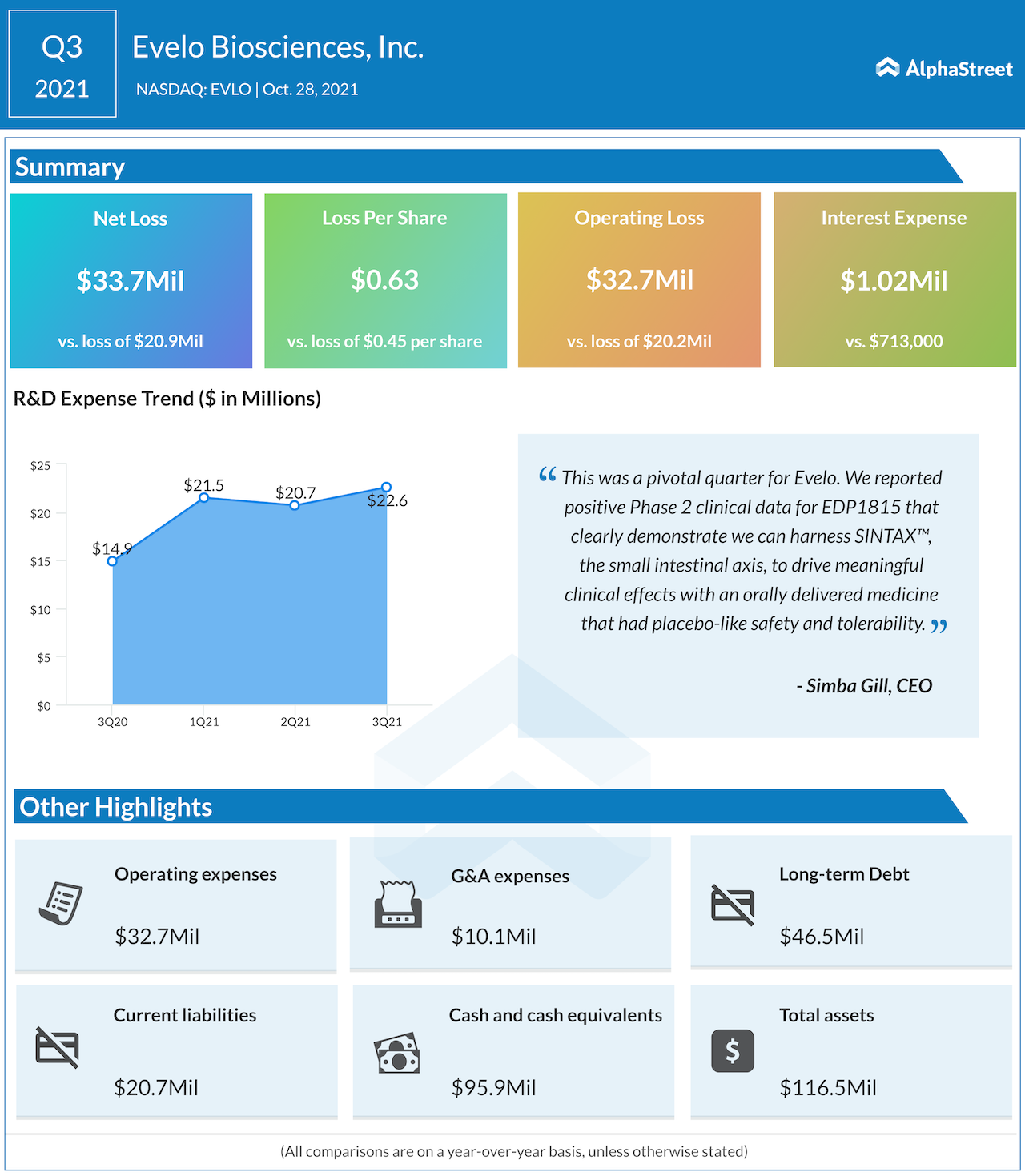This screenshot has height=1176, width=1025.
Task: Click the $25 y-axis label
Action: (x=40, y=466)
